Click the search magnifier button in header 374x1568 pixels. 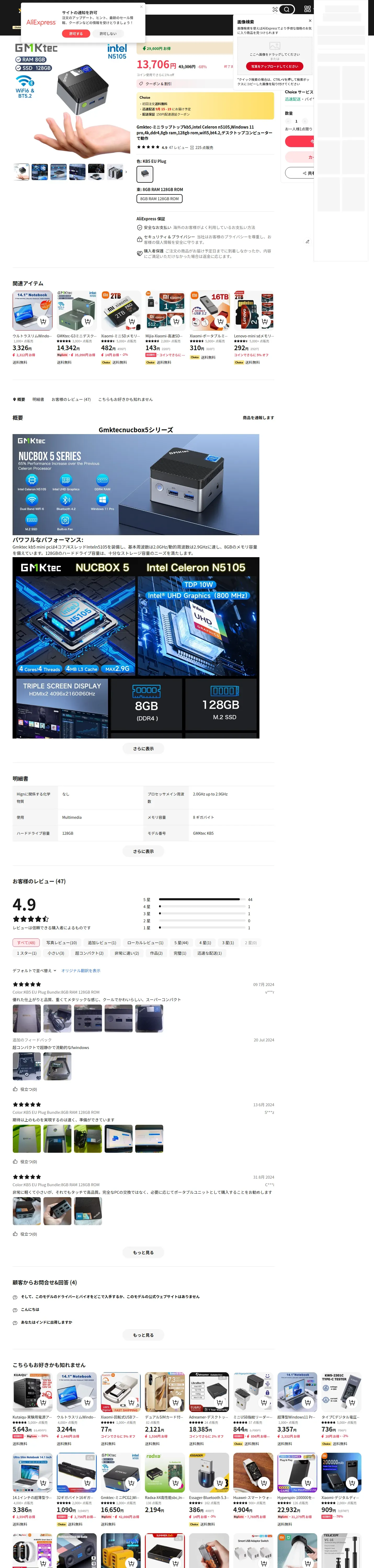[x=286, y=9]
